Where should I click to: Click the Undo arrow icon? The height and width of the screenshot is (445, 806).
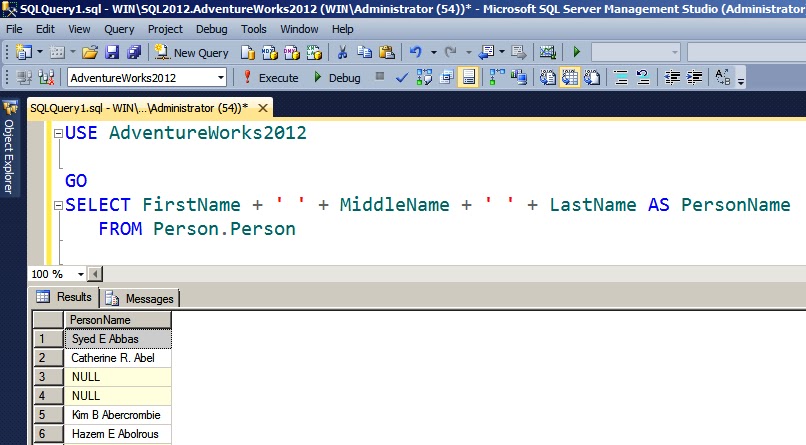(415, 52)
